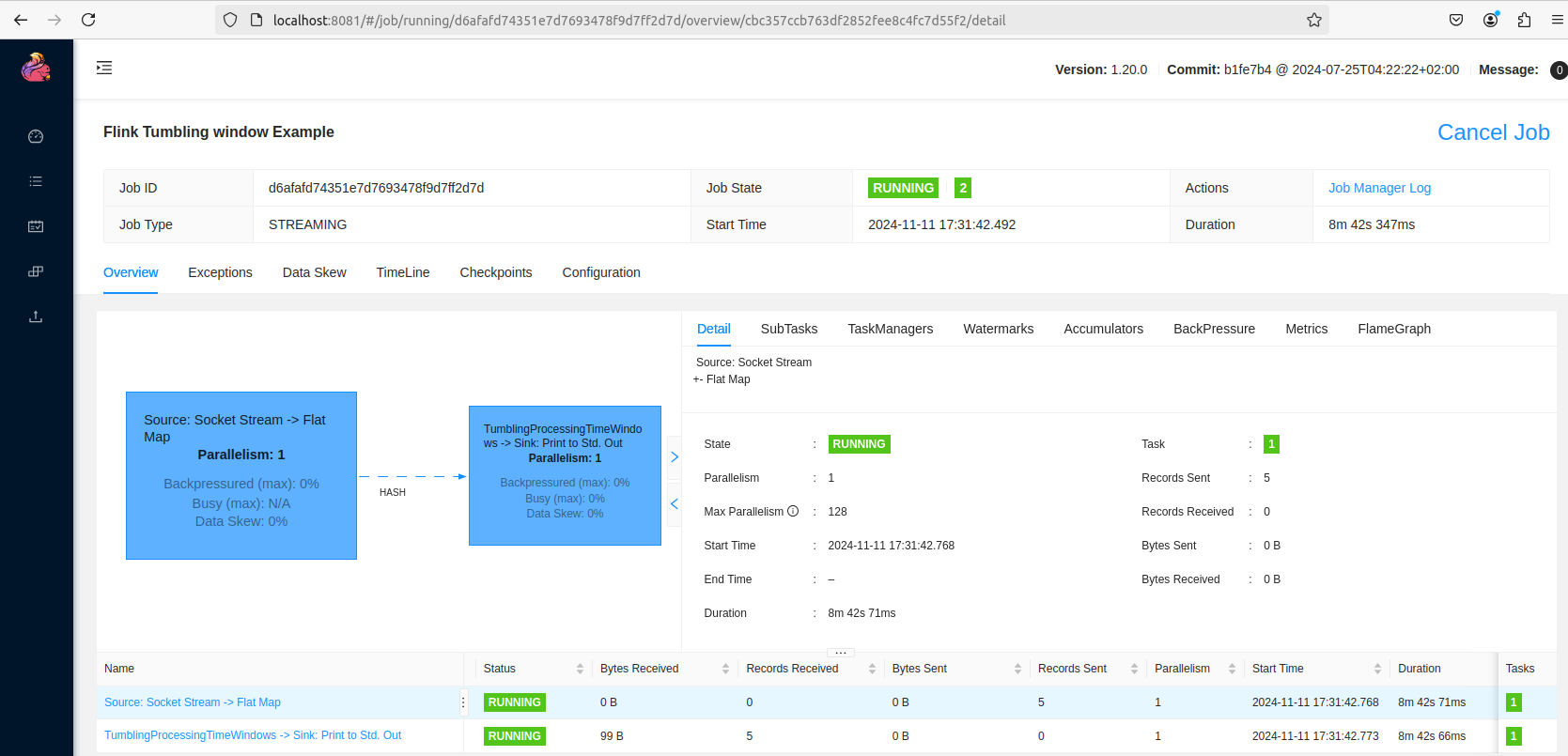Click the message count badge

pos(1560,69)
